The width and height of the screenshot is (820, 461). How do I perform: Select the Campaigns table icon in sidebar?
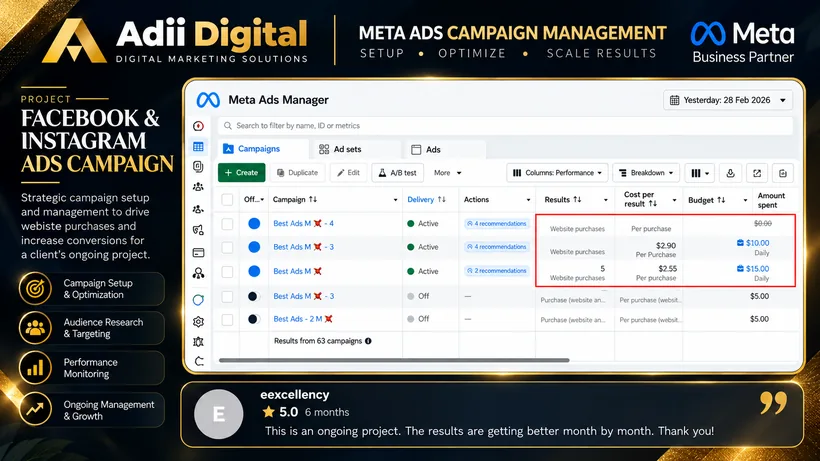198,147
